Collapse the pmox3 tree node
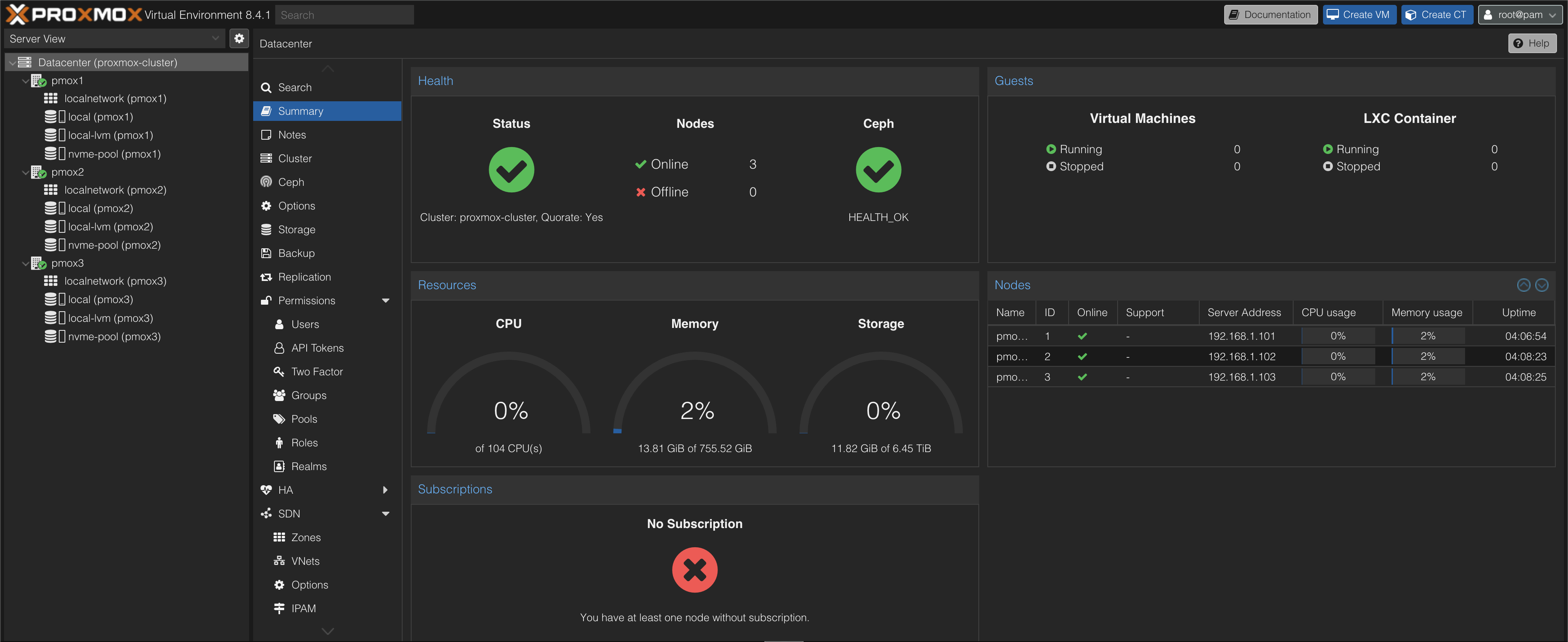This screenshot has height=642, width=1568. click(25, 263)
